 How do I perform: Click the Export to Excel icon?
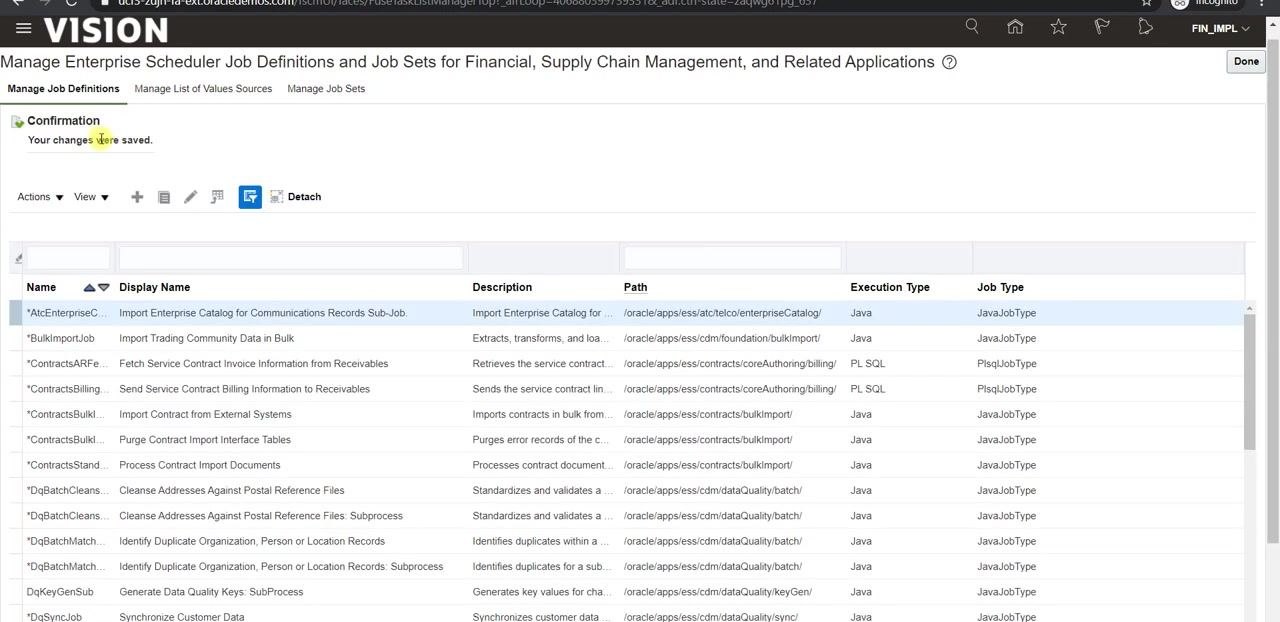217,197
